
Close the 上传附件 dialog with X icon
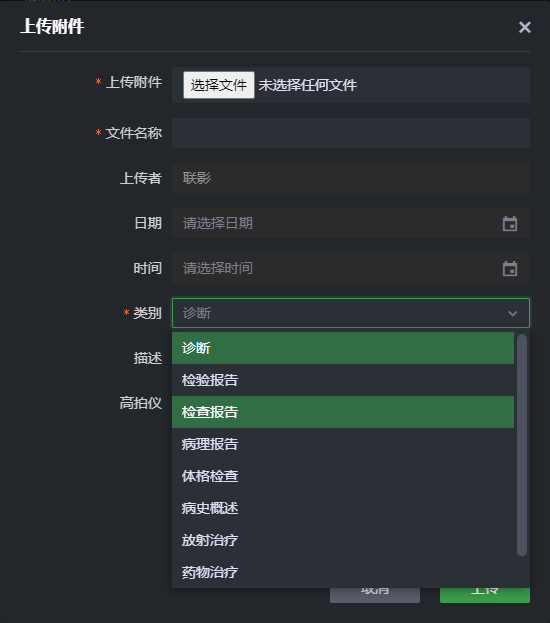point(525,27)
